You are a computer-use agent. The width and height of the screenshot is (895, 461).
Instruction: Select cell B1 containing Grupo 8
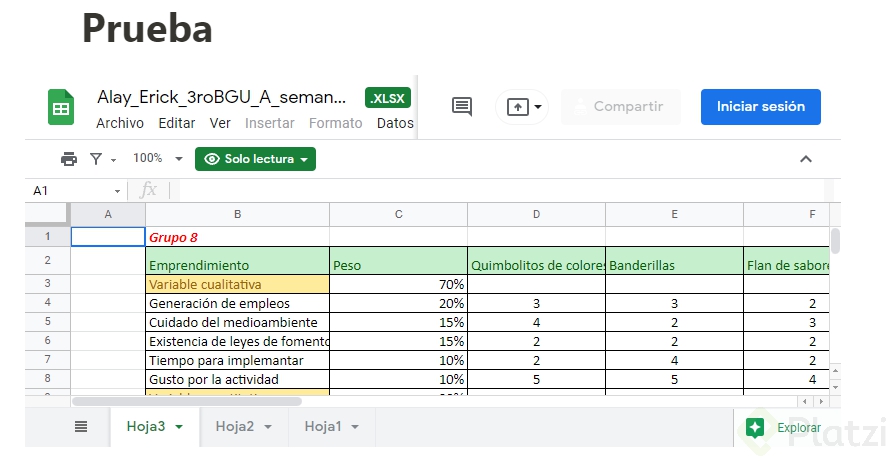point(237,237)
